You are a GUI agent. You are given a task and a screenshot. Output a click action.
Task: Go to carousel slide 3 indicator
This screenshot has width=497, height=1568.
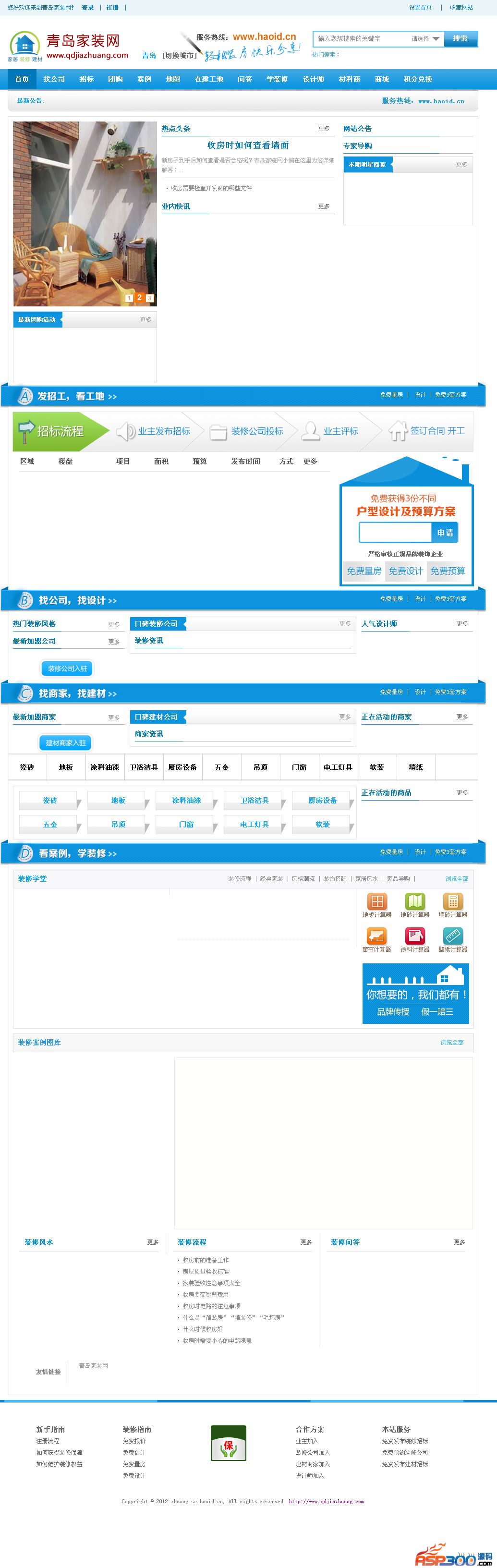coord(150,298)
